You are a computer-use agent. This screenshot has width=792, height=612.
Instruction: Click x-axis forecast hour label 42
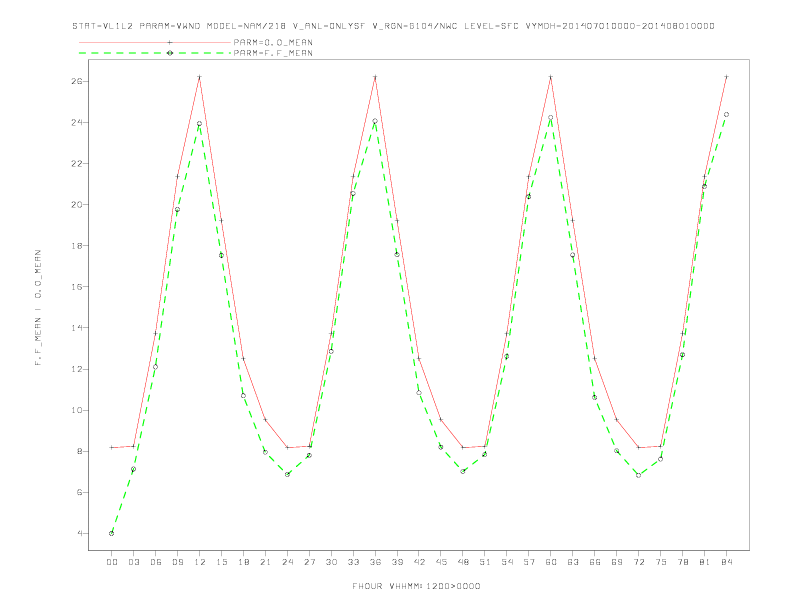(419, 562)
